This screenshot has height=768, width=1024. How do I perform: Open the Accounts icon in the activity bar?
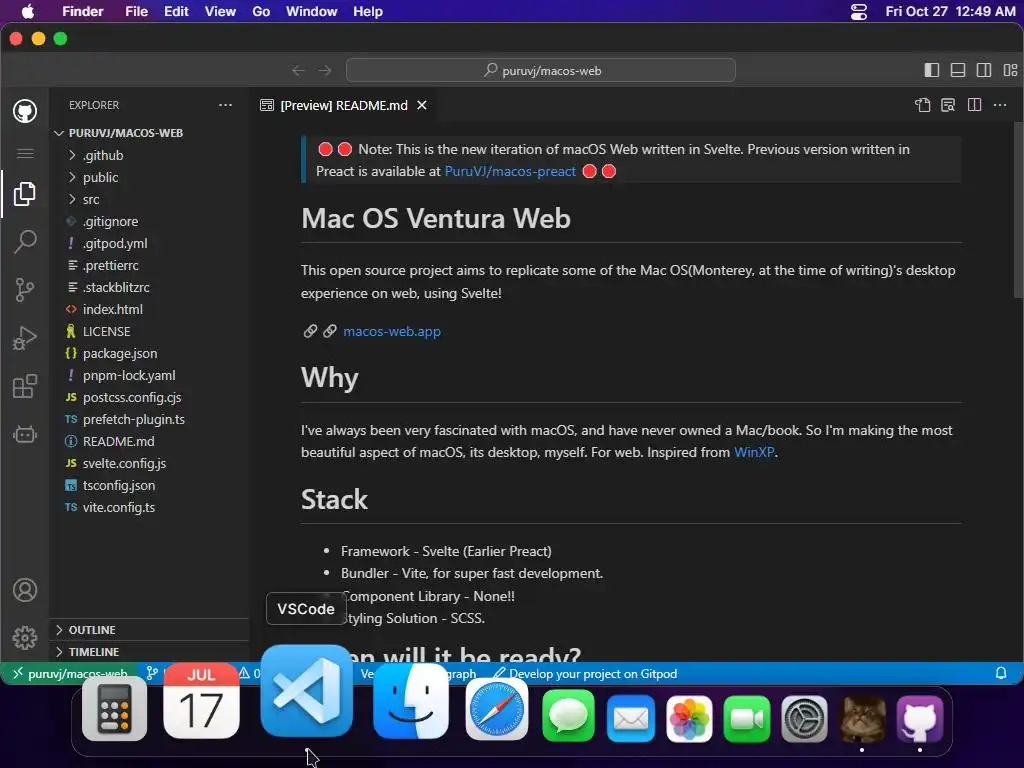tap(25, 590)
